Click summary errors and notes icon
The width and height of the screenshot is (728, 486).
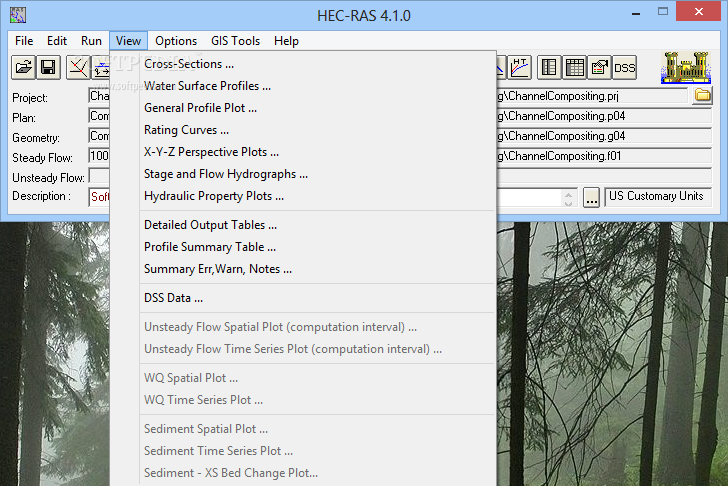(599, 68)
